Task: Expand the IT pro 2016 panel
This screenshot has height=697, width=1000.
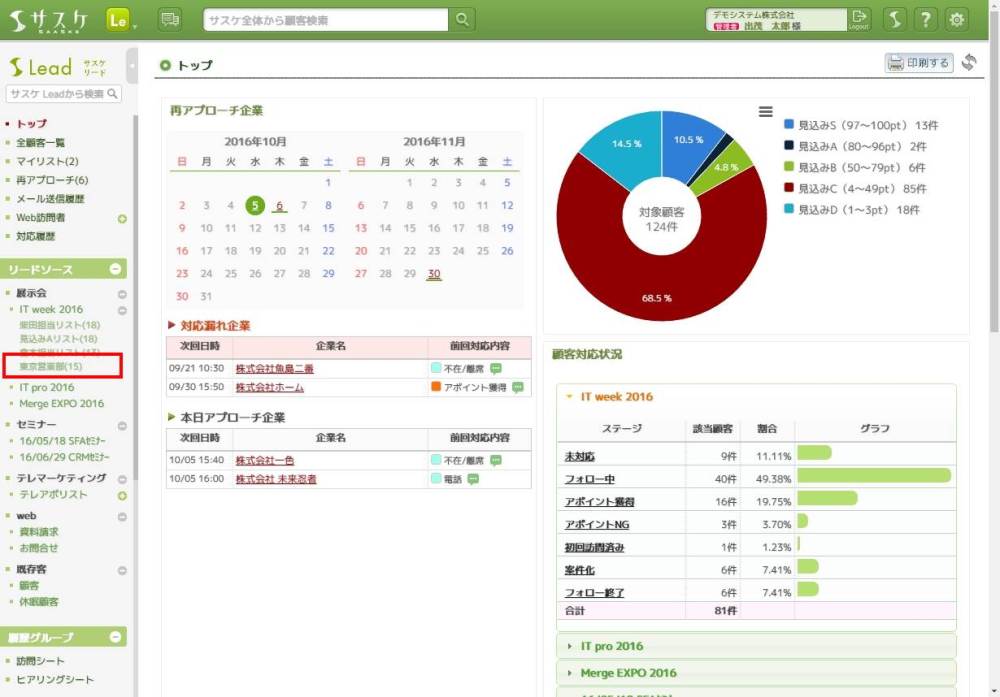Action: tap(612, 646)
